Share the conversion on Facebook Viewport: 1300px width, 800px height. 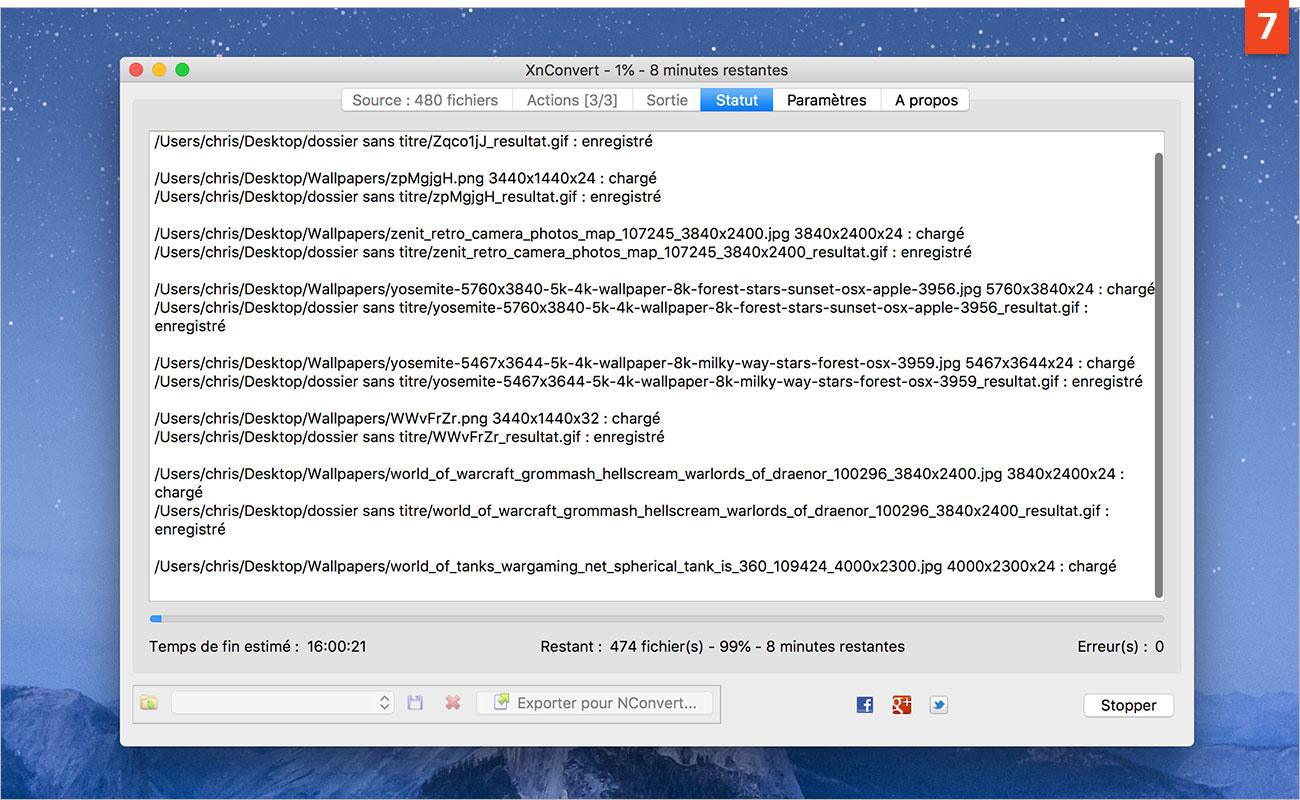(864, 704)
